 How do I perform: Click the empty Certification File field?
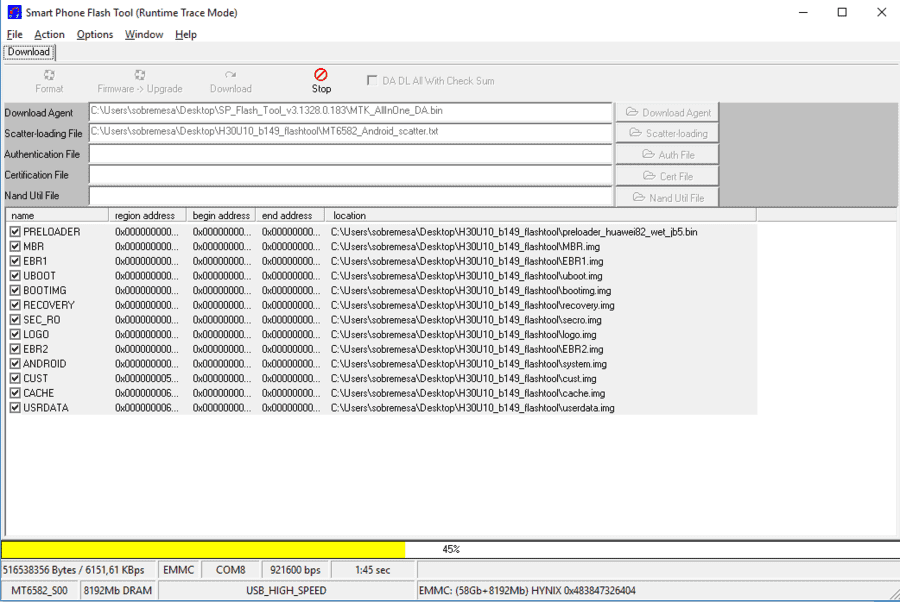pyautogui.click(x=351, y=174)
